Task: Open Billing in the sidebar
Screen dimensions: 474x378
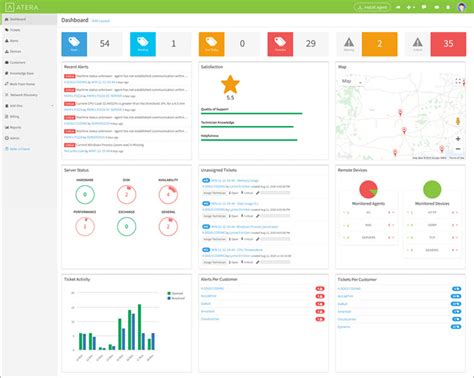Action: tap(14, 117)
